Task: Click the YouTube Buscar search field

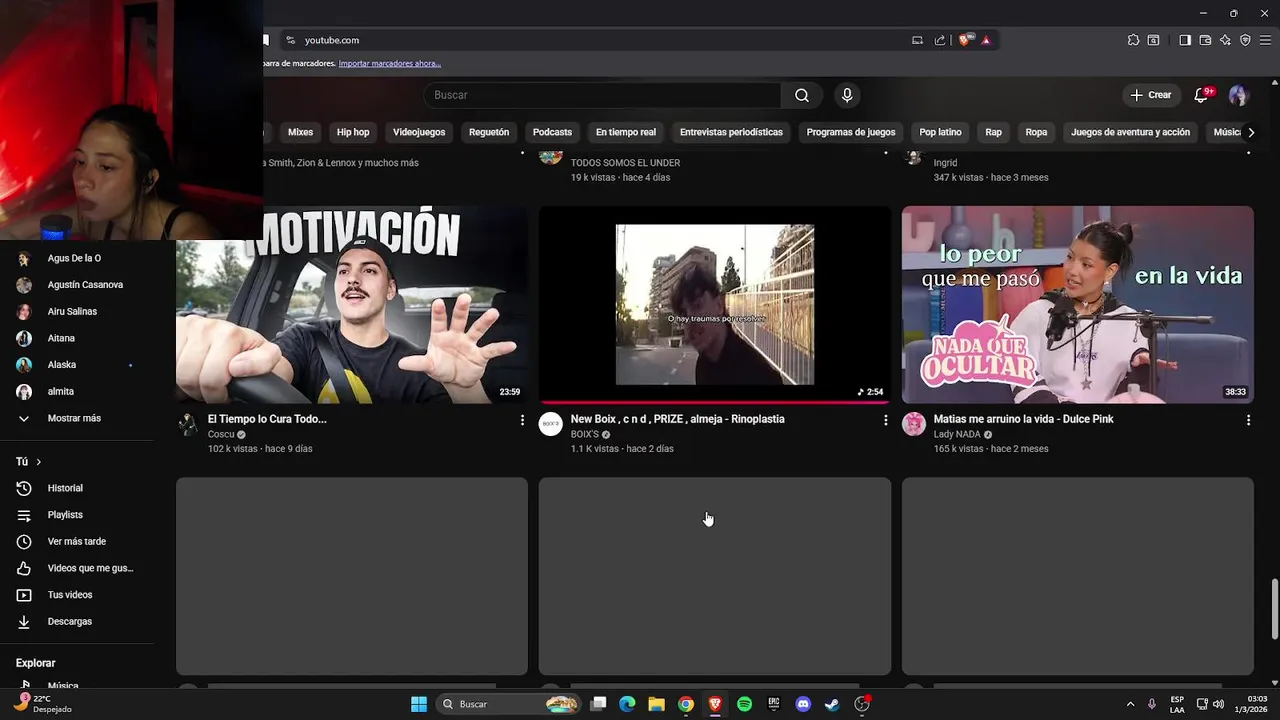Action: coord(602,95)
